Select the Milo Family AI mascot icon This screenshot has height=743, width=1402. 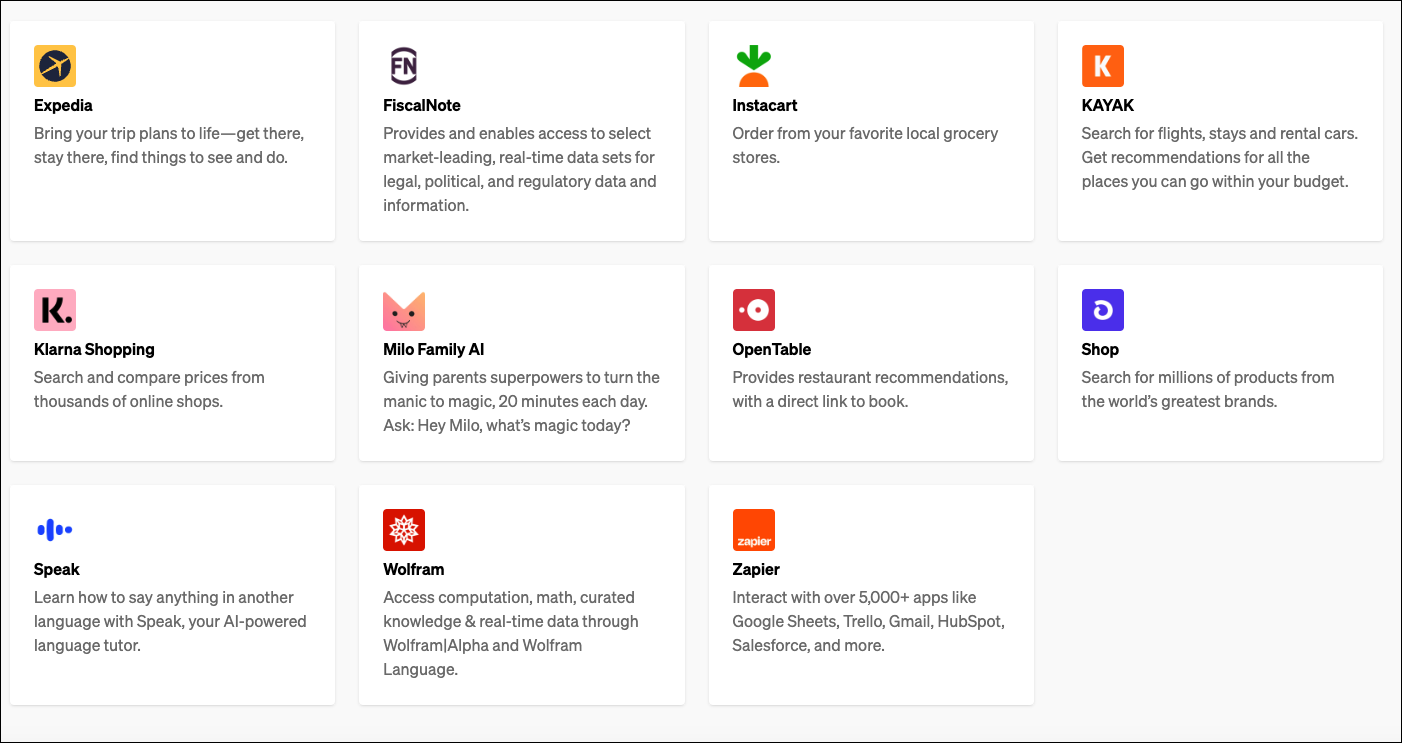click(404, 310)
